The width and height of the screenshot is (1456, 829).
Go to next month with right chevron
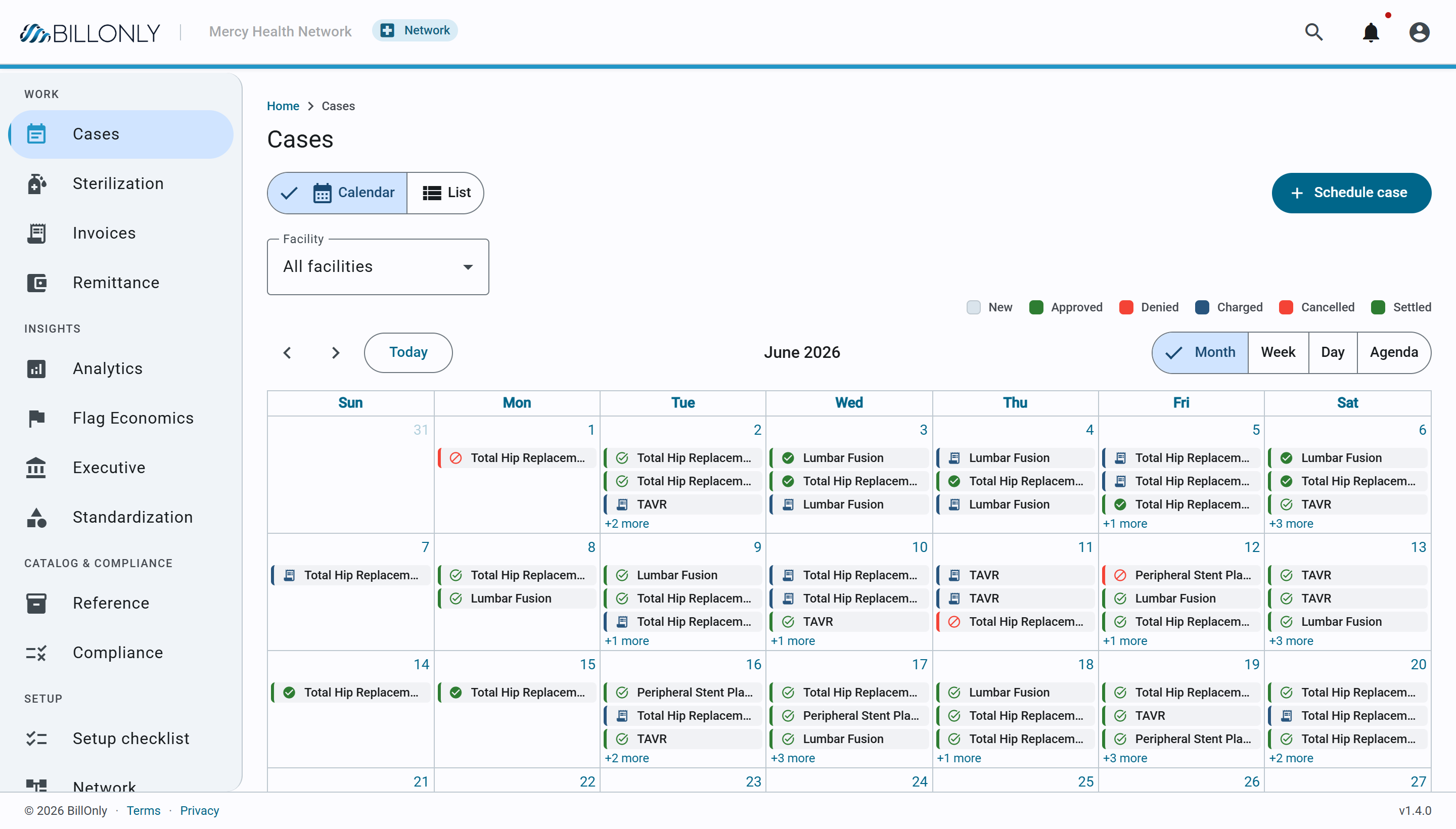click(335, 353)
